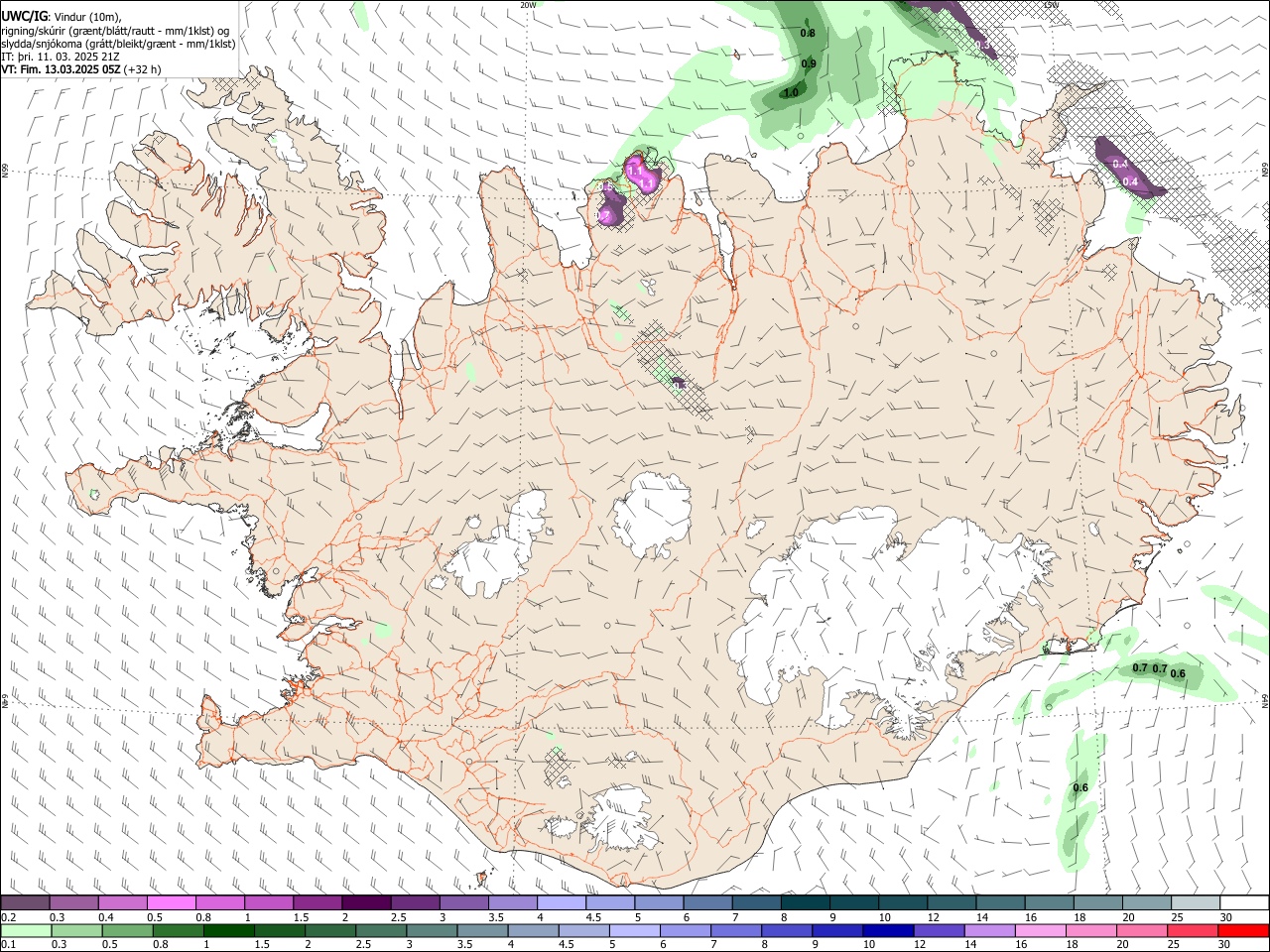
Task: Select the grey-teal 20 swatch in the upper row
Action: (1148, 903)
